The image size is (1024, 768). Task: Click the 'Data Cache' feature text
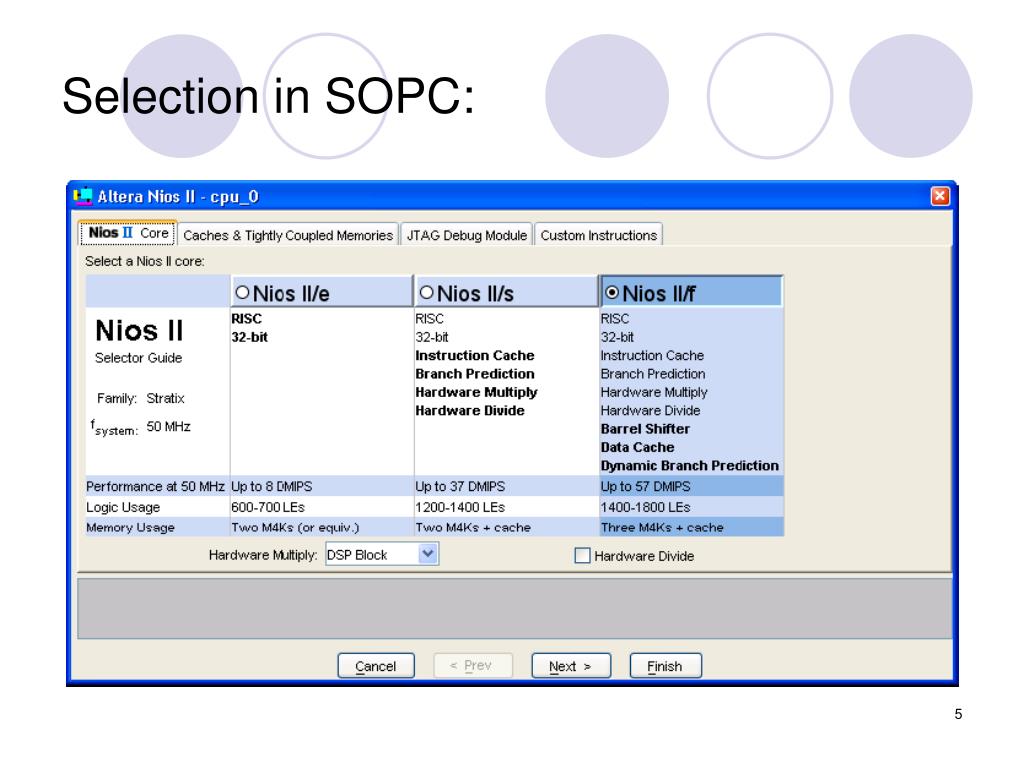[x=637, y=447]
